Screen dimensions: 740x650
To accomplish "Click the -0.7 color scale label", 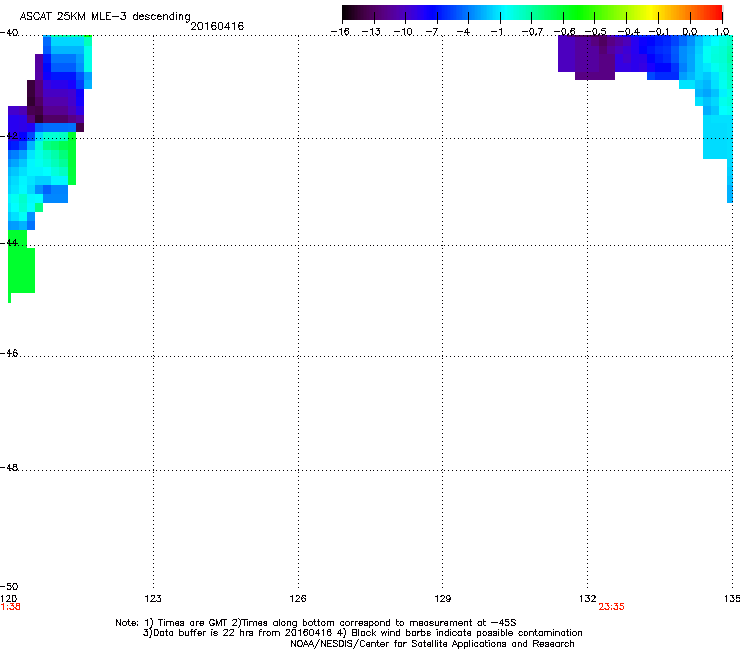I will (x=532, y=32).
